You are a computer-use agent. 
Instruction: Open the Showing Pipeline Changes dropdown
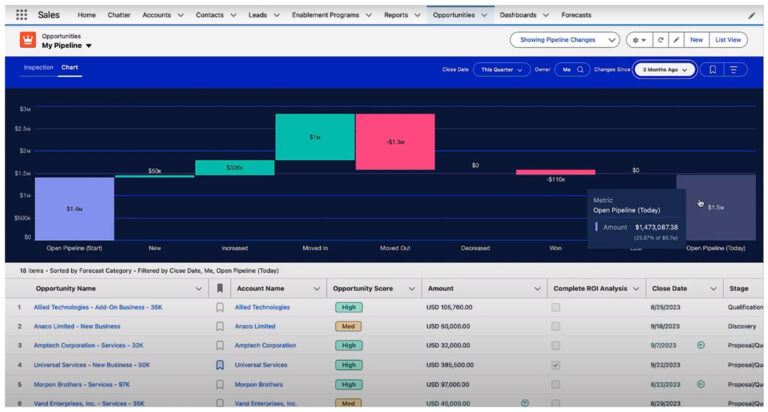564,40
